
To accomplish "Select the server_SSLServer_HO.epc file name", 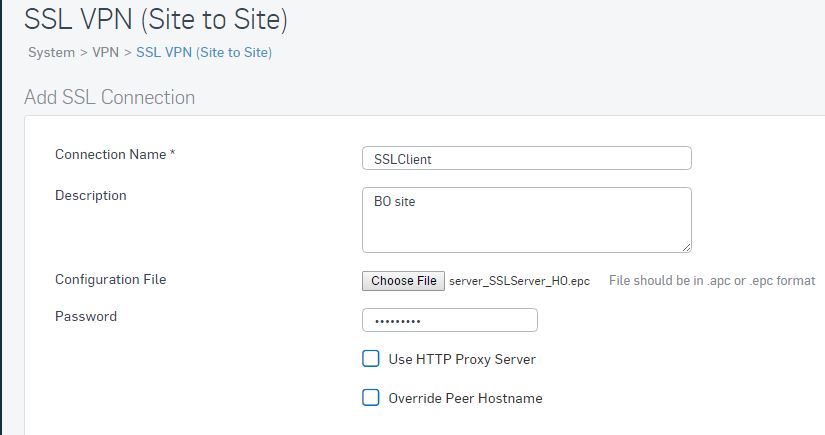I will coord(519,281).
